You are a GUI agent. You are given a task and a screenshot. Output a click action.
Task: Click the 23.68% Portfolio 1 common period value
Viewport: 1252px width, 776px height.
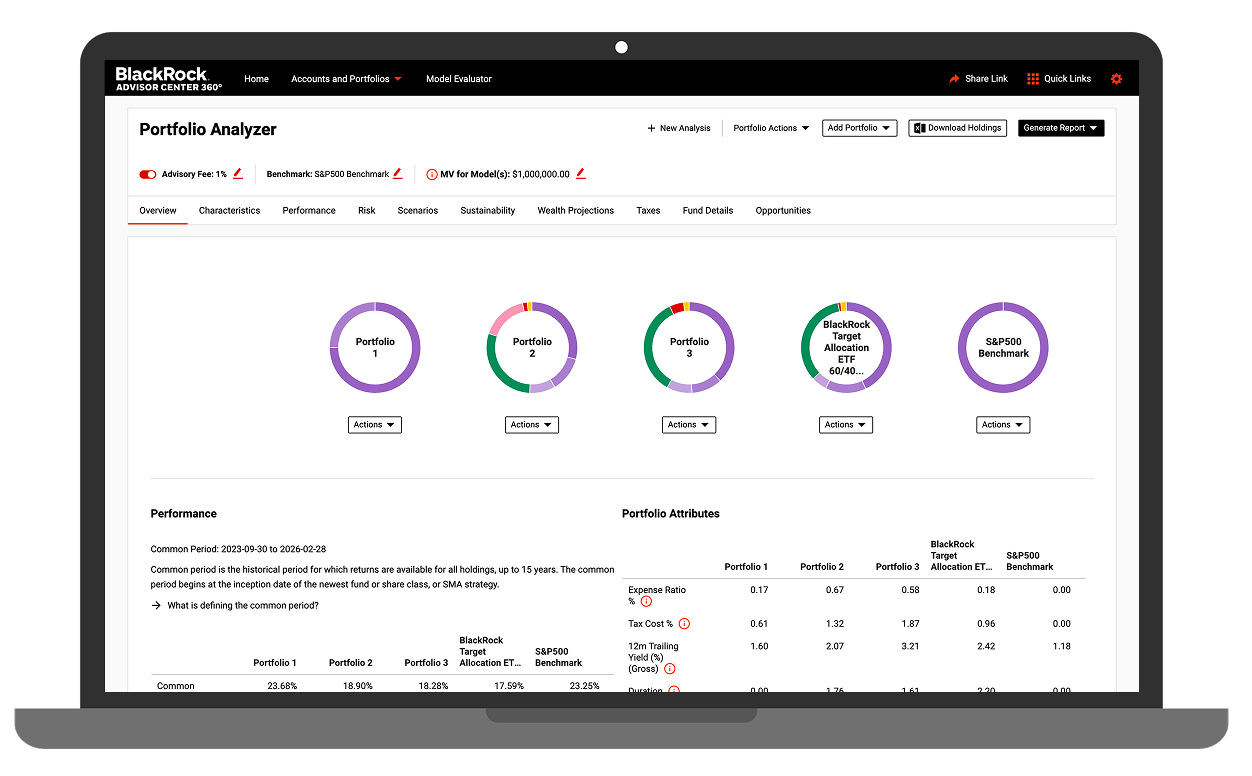pos(282,686)
